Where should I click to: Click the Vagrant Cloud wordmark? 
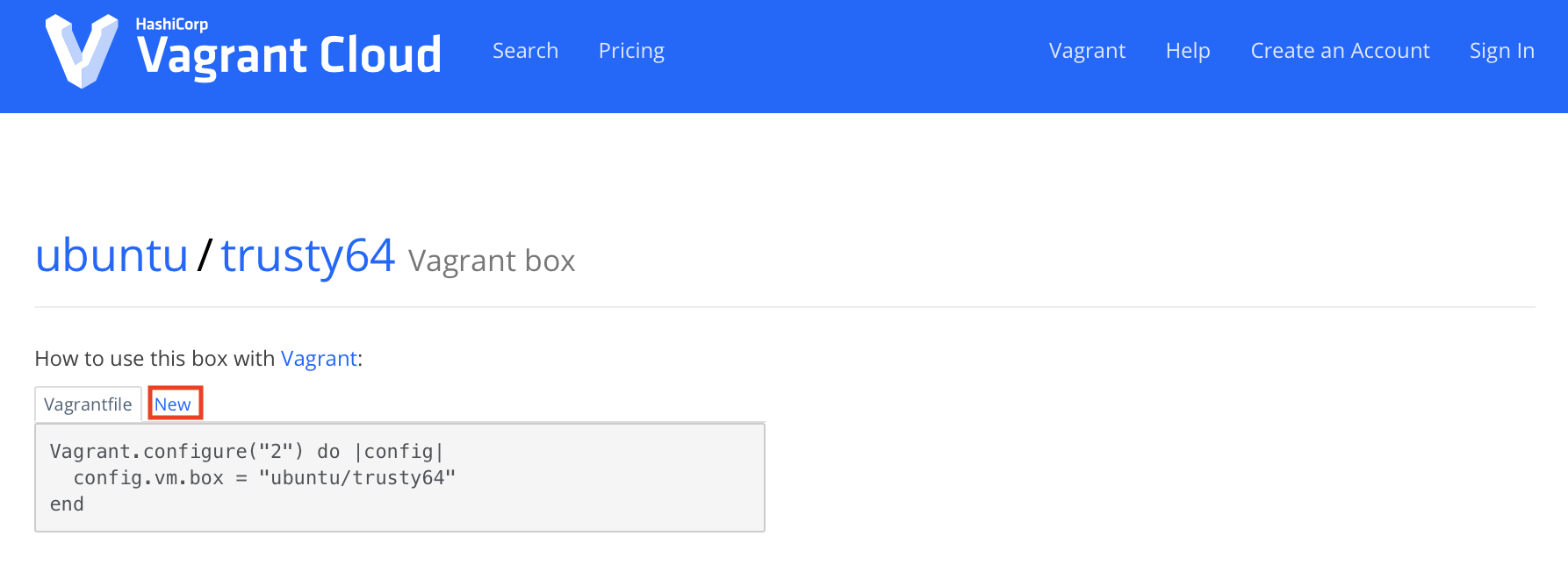289,56
